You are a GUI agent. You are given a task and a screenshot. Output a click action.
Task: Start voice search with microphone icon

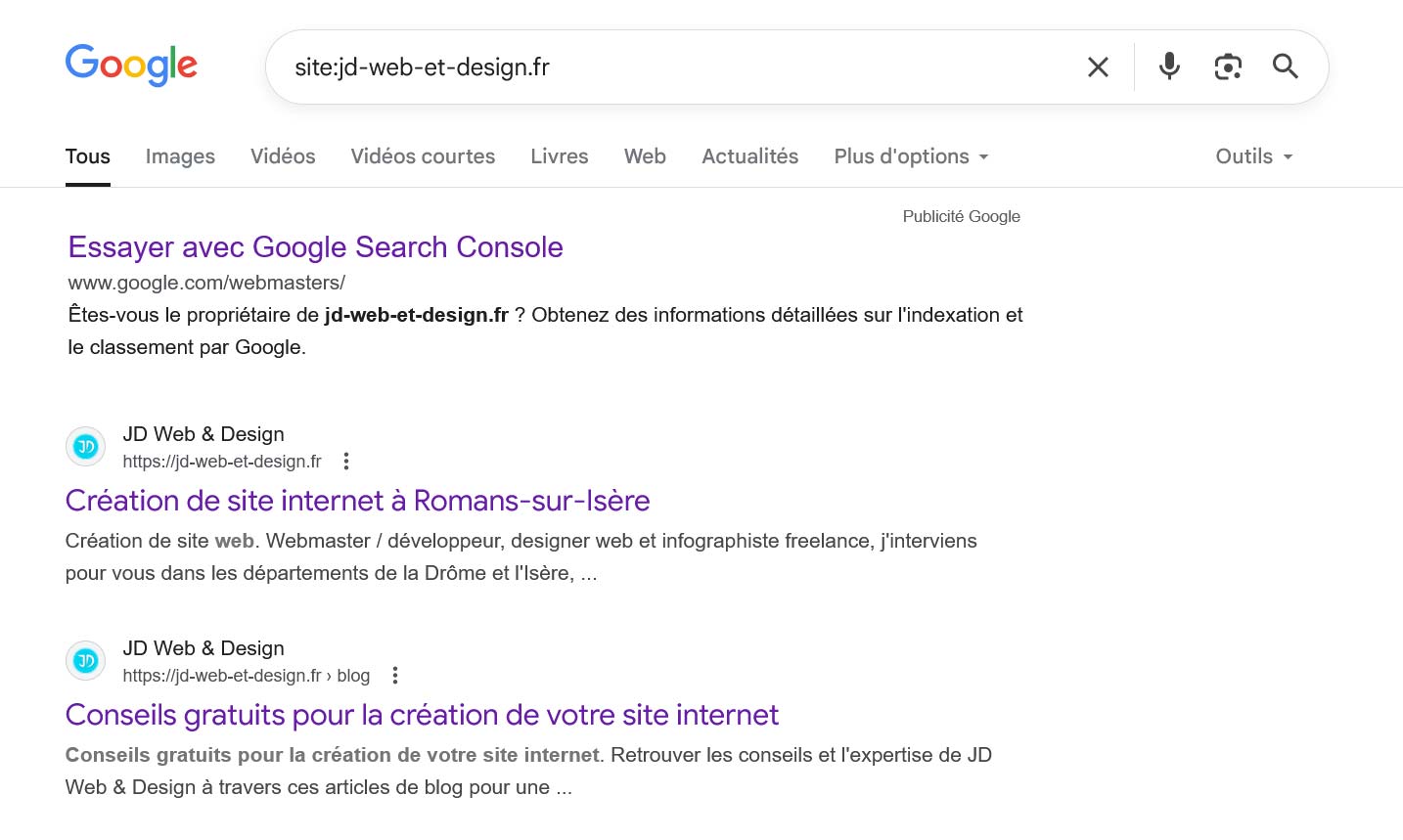tap(1169, 66)
